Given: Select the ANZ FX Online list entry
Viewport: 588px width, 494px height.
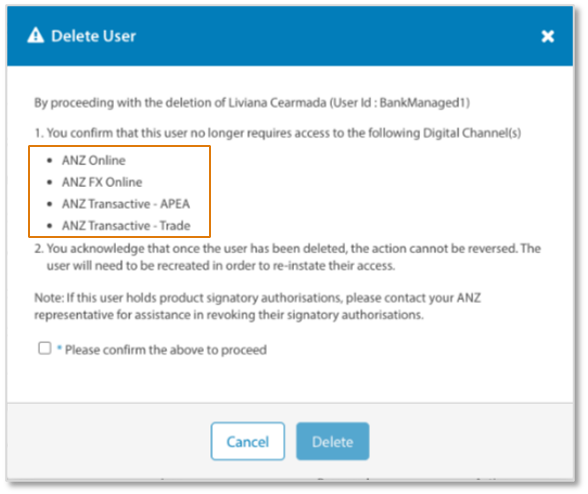Looking at the screenshot, I should pyautogui.click(x=102, y=182).
